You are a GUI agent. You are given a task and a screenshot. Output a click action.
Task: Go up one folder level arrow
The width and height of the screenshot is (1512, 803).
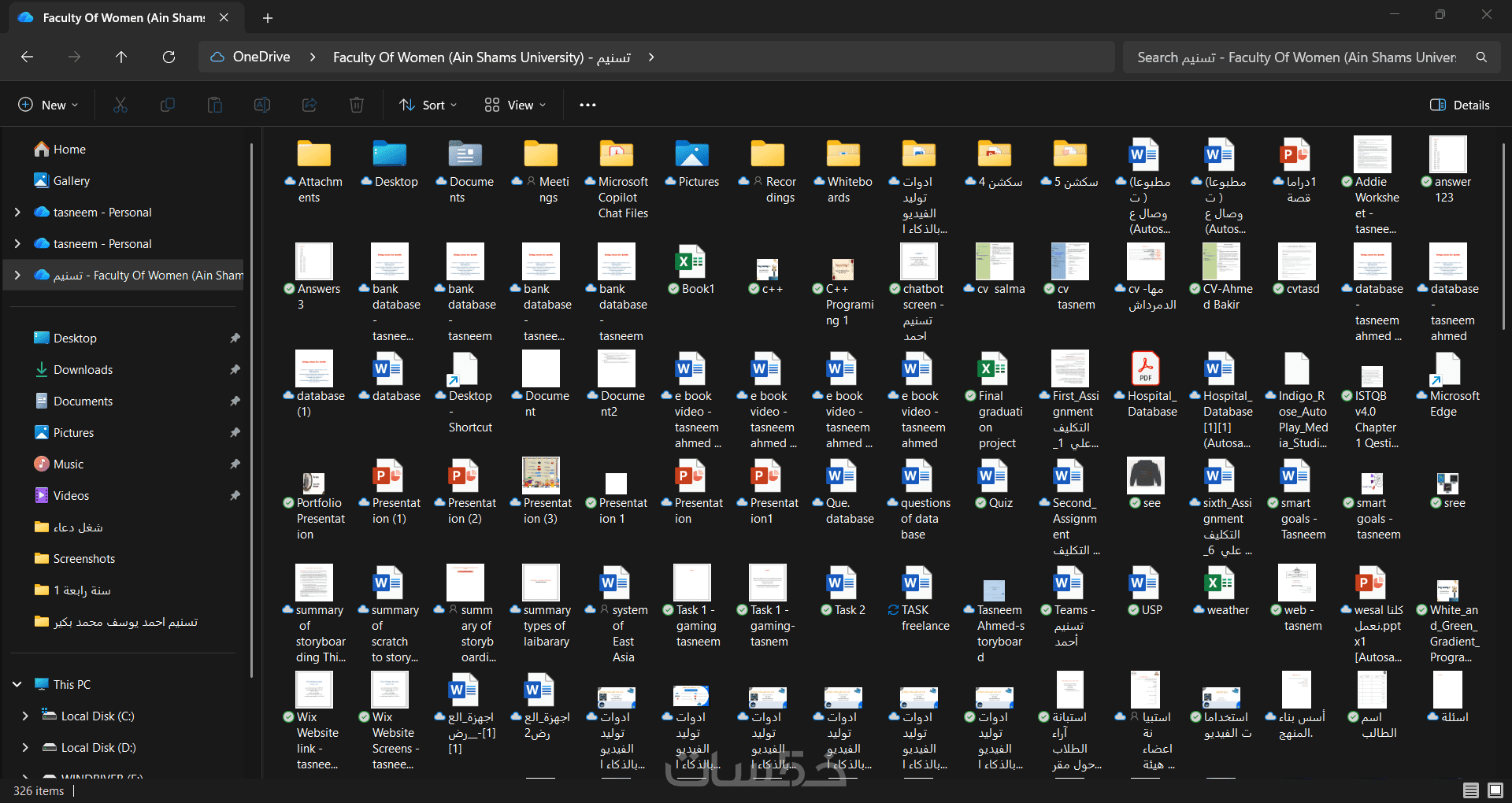[121, 57]
